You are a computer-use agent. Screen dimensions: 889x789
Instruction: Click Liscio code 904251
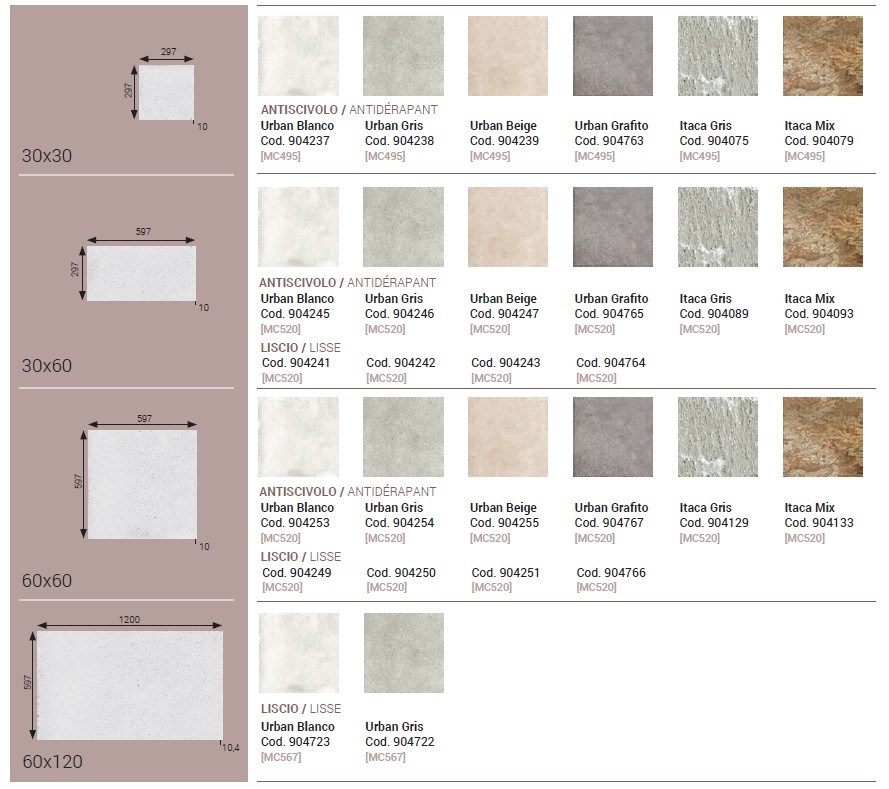point(505,572)
